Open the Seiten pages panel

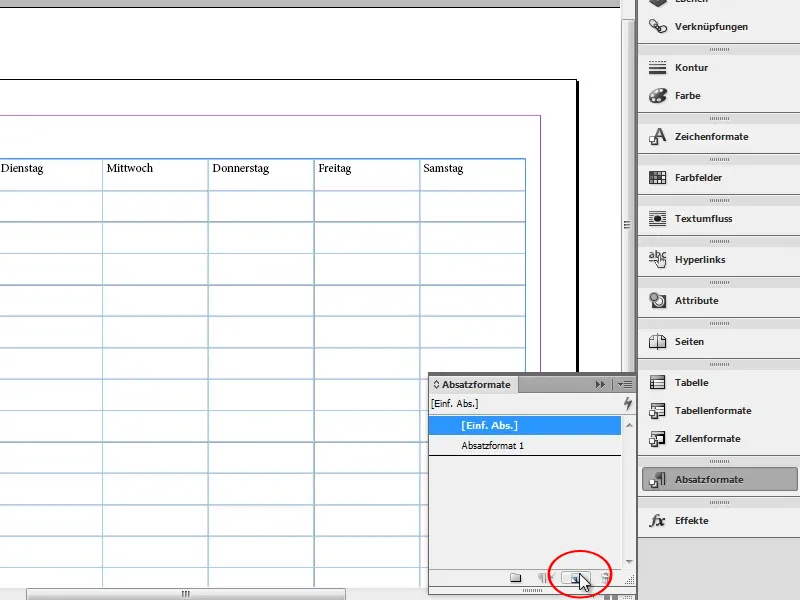click(x=718, y=341)
